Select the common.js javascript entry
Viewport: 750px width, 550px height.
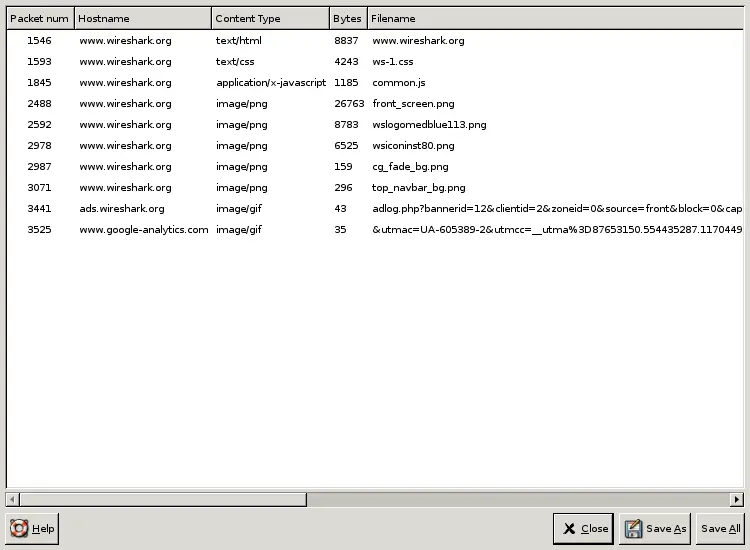pyautogui.click(x=398, y=83)
